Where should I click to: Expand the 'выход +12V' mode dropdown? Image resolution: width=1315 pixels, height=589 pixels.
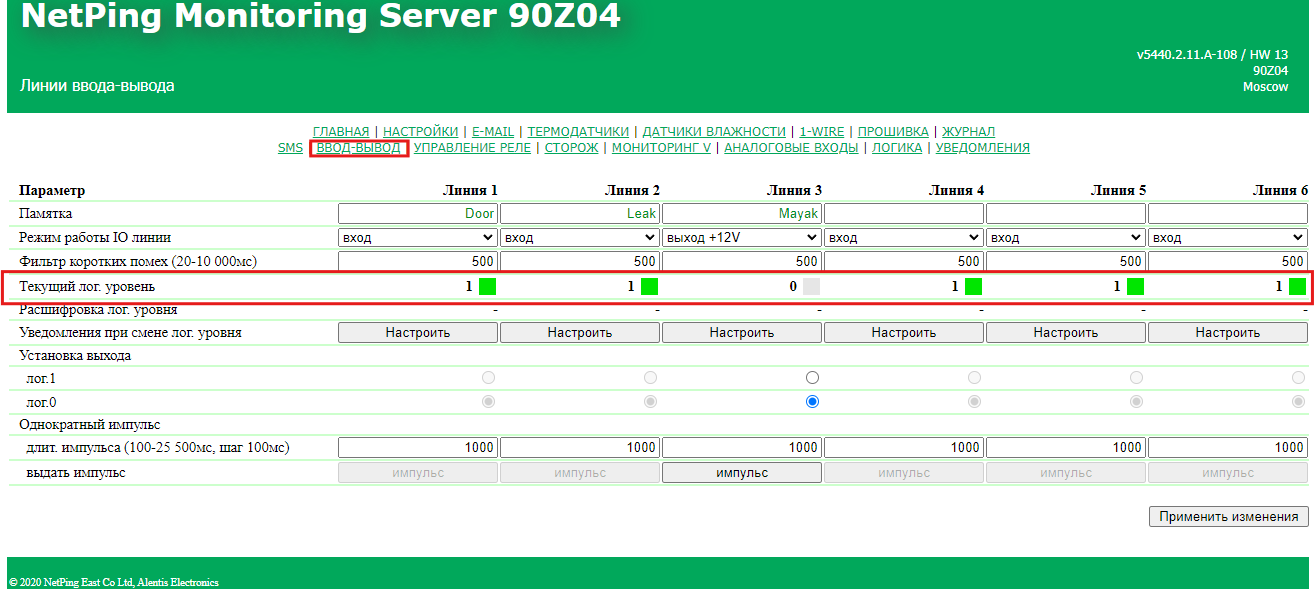741,238
